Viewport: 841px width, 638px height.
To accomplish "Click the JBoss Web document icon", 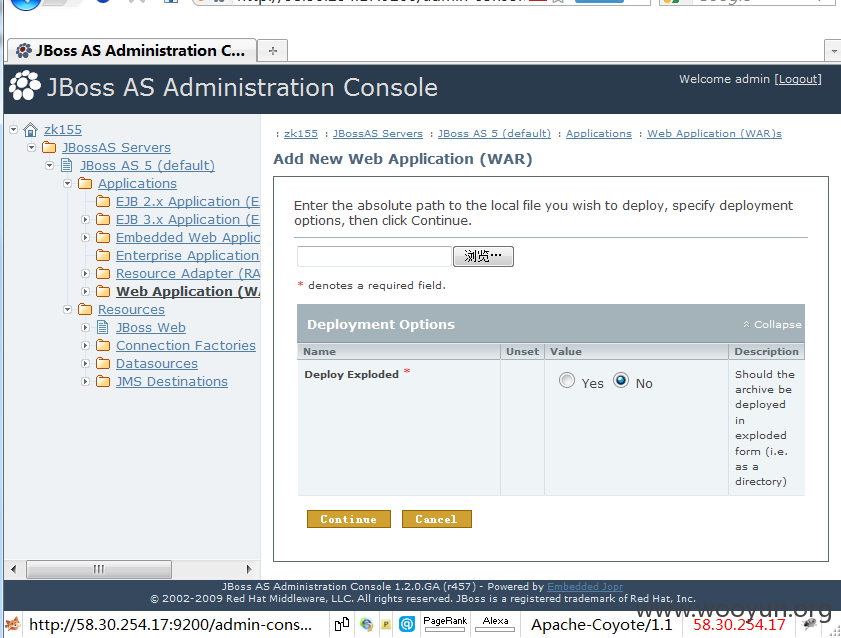I will click(x=103, y=327).
